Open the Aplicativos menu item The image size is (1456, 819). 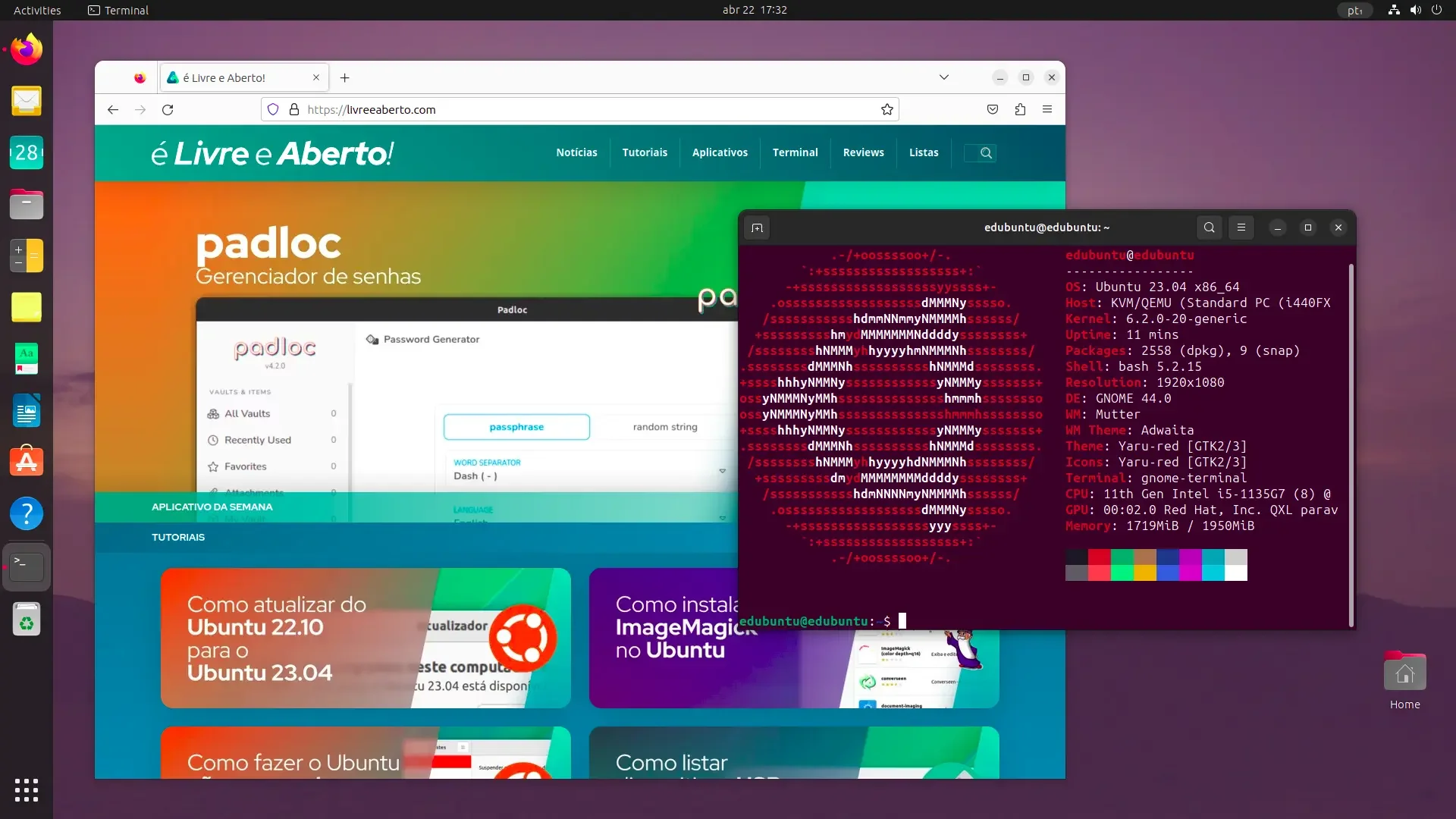tap(720, 152)
